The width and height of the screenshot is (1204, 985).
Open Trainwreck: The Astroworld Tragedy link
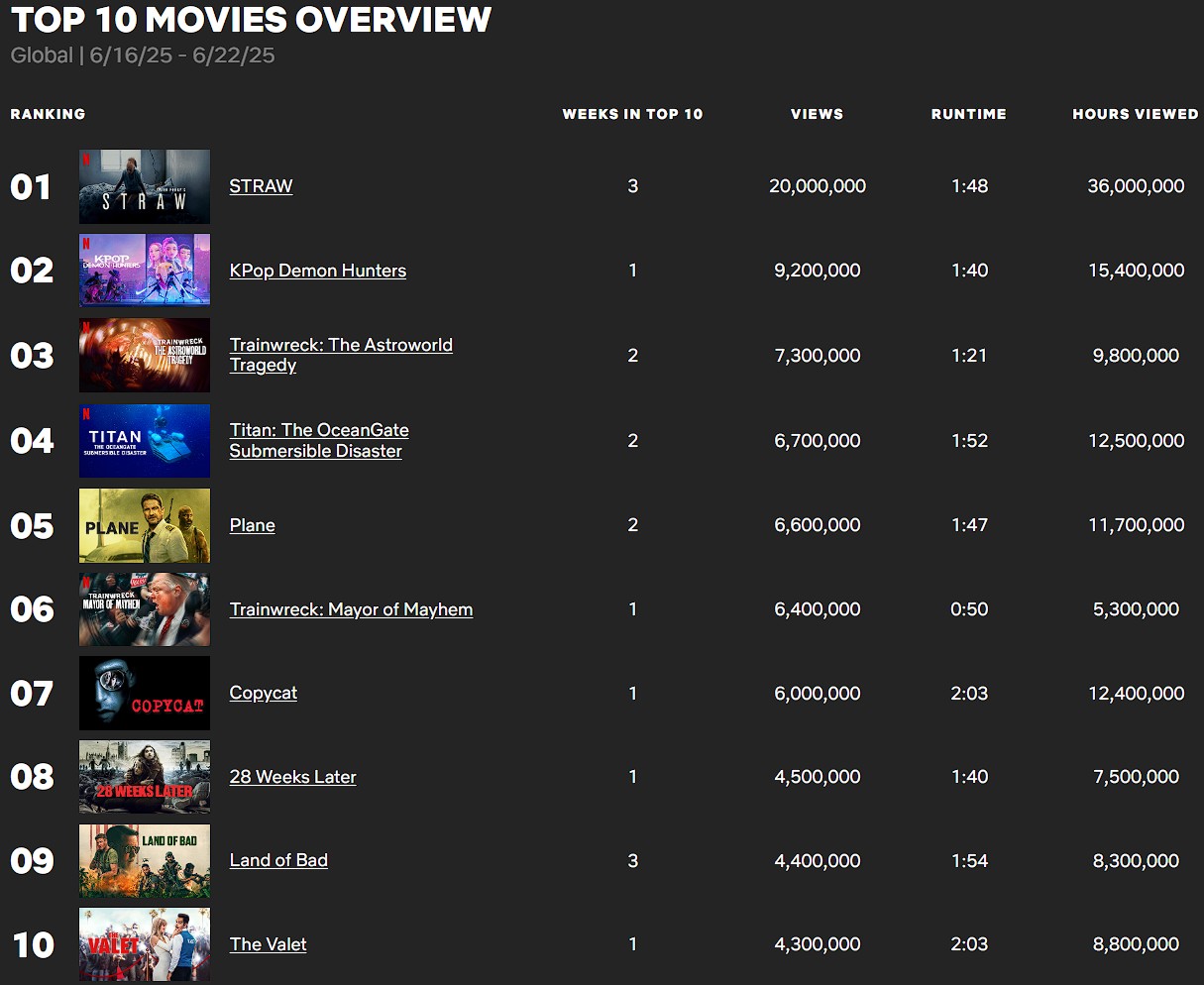click(341, 355)
